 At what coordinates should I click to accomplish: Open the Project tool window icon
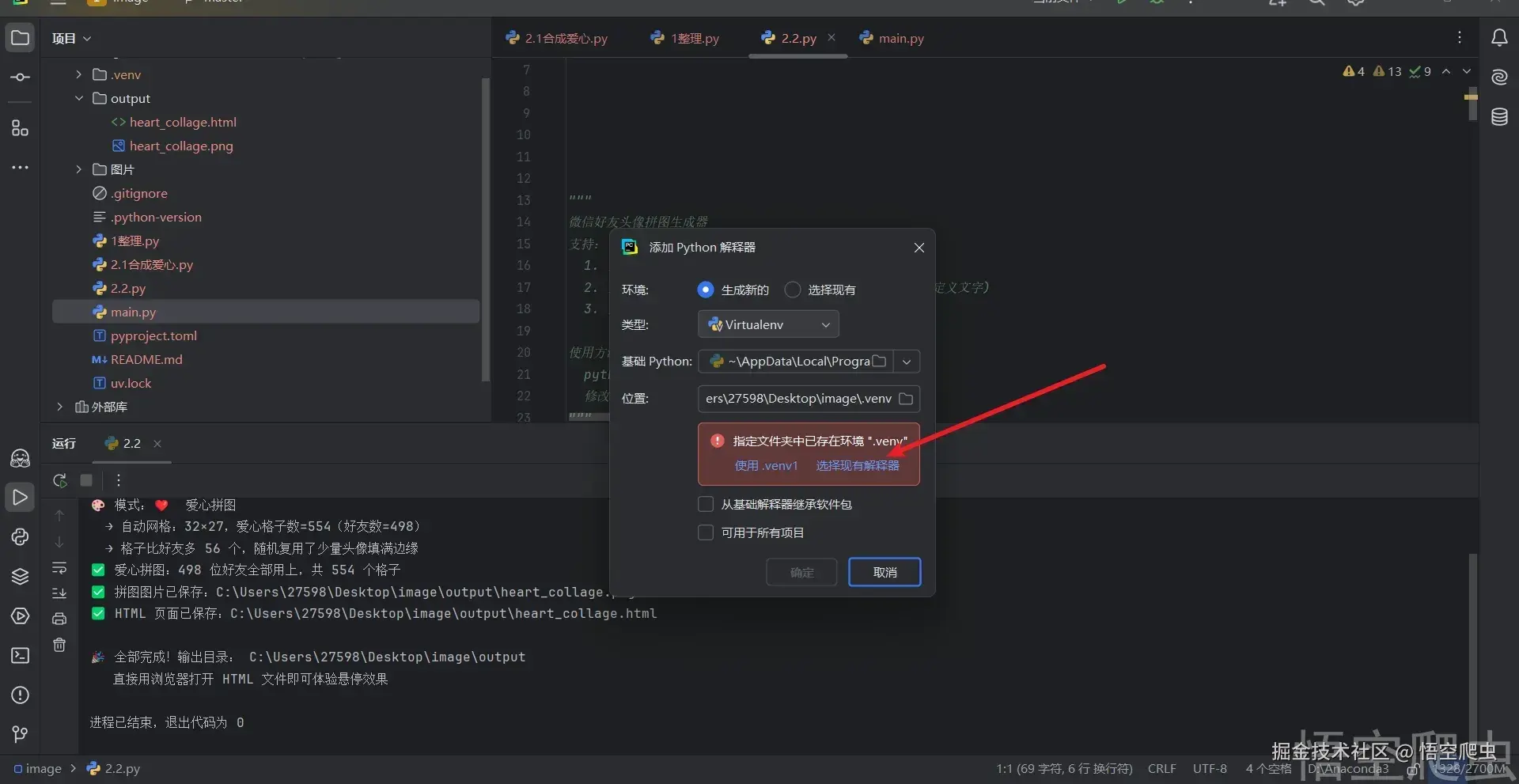tap(20, 38)
